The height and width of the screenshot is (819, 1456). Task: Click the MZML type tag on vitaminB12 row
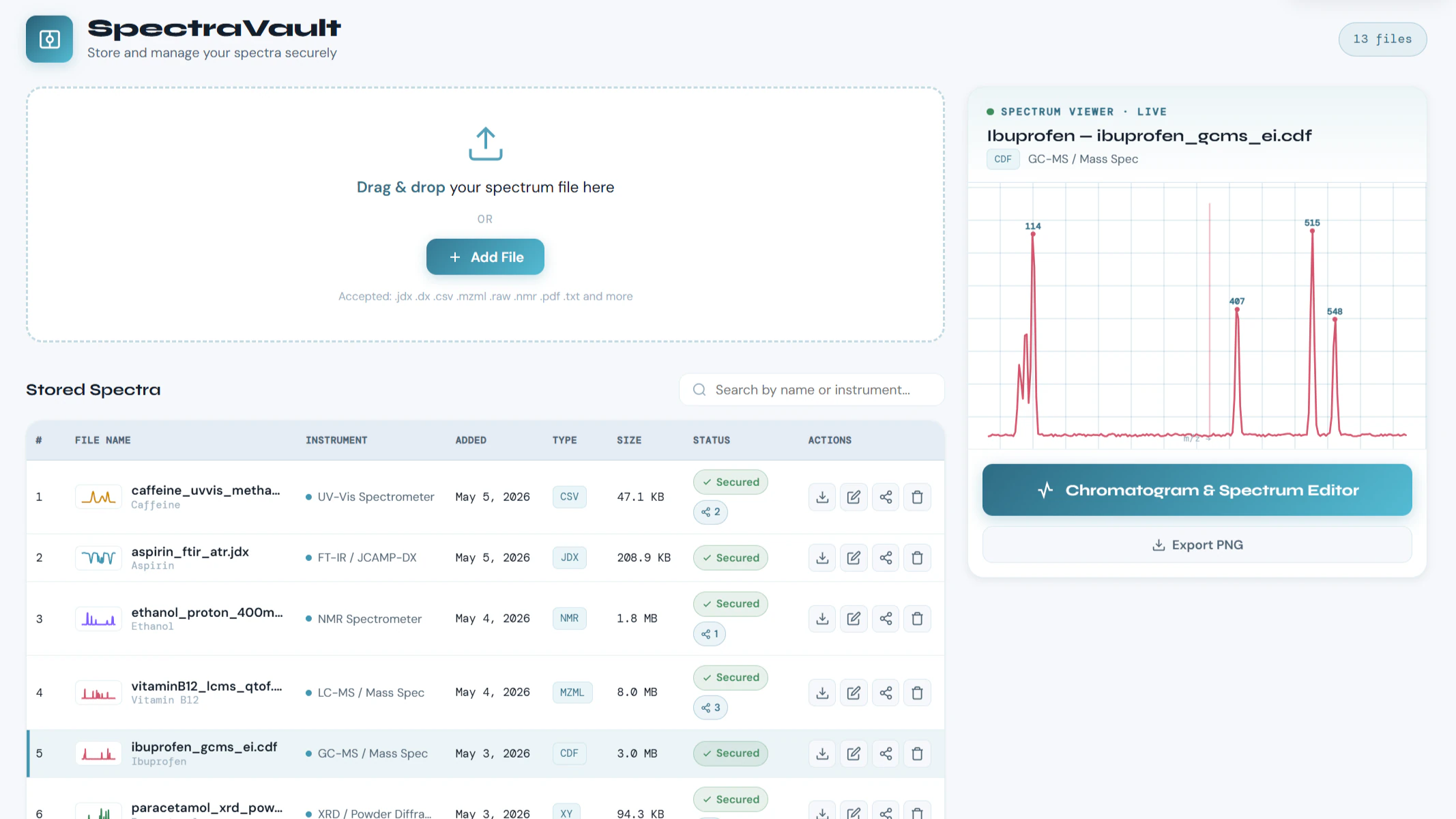point(572,693)
